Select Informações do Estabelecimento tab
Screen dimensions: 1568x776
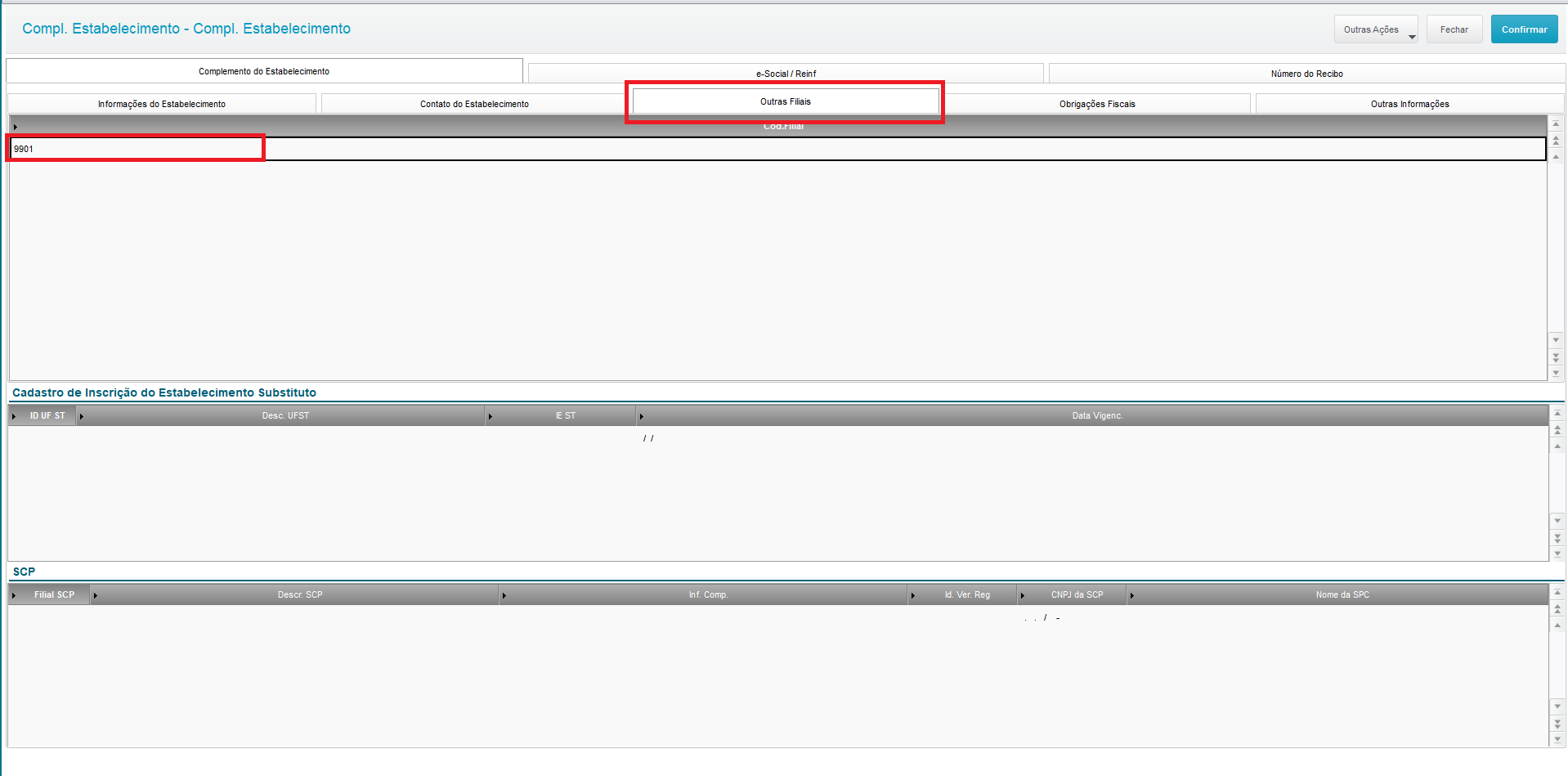[x=162, y=104]
